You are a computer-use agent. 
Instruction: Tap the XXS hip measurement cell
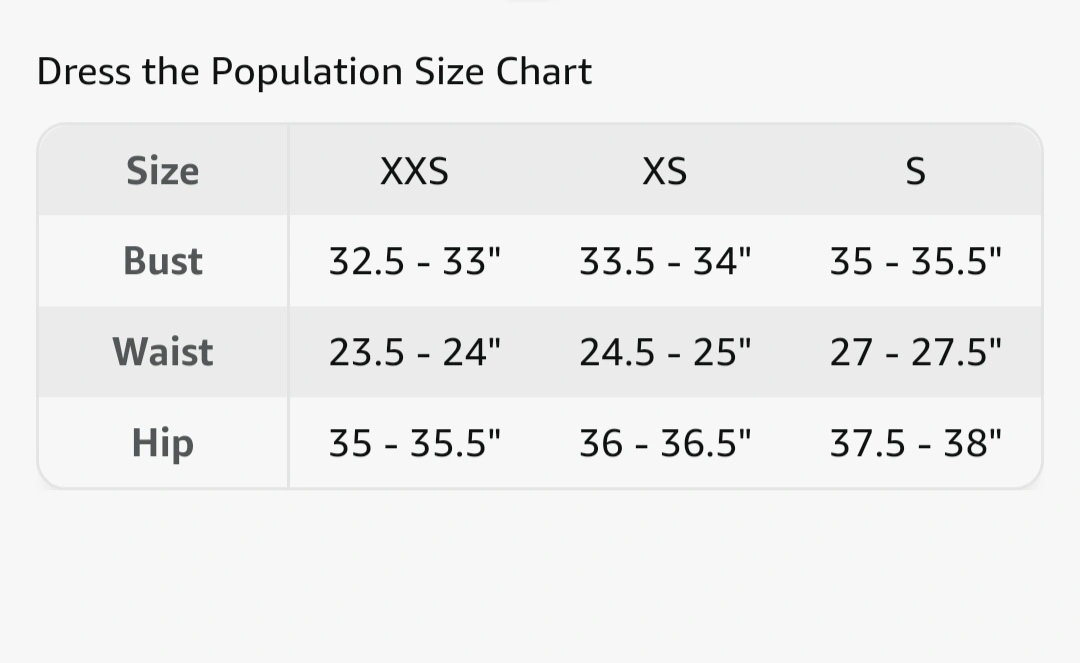(x=414, y=443)
